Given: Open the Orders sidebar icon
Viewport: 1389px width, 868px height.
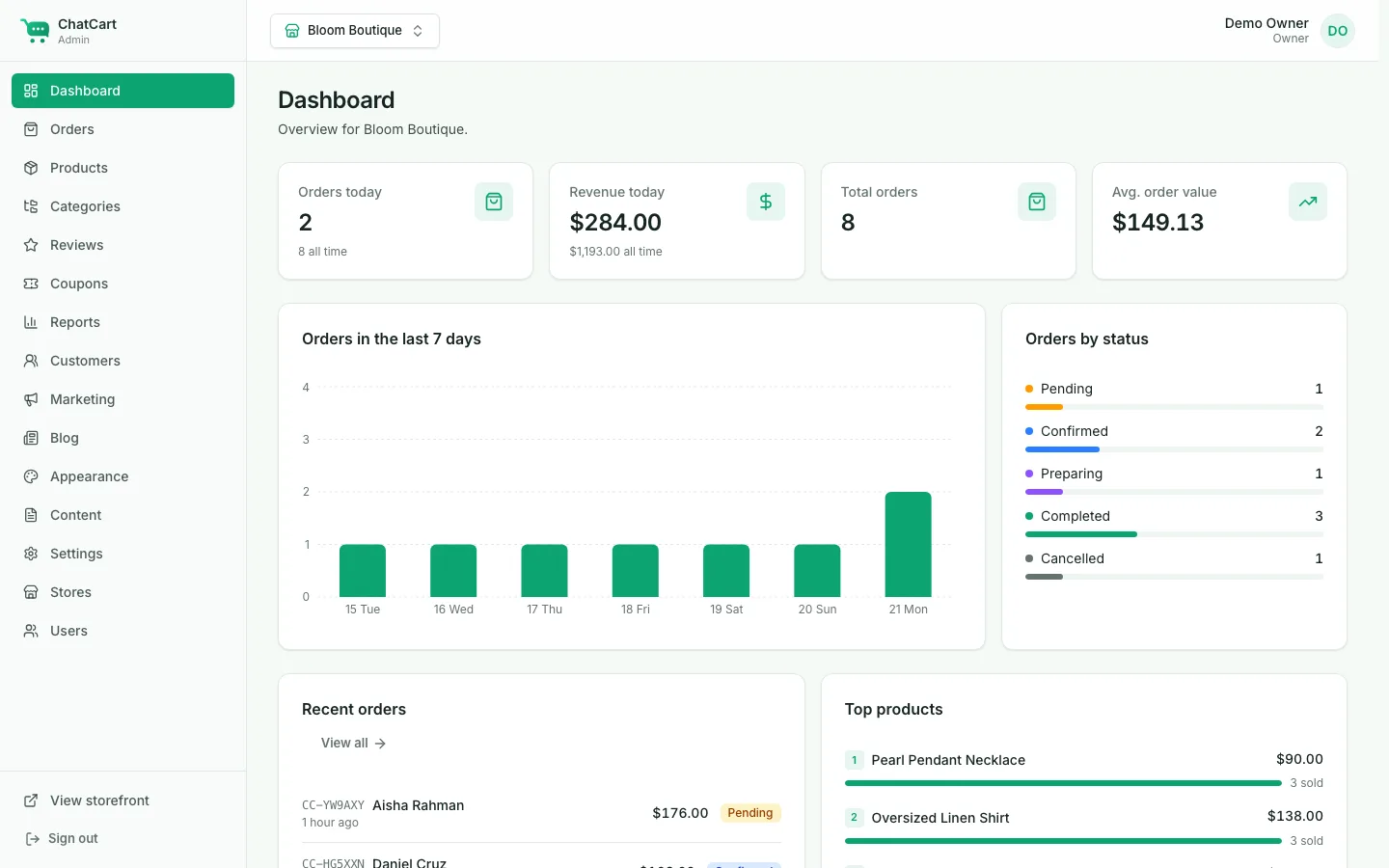Looking at the screenshot, I should tap(31, 129).
